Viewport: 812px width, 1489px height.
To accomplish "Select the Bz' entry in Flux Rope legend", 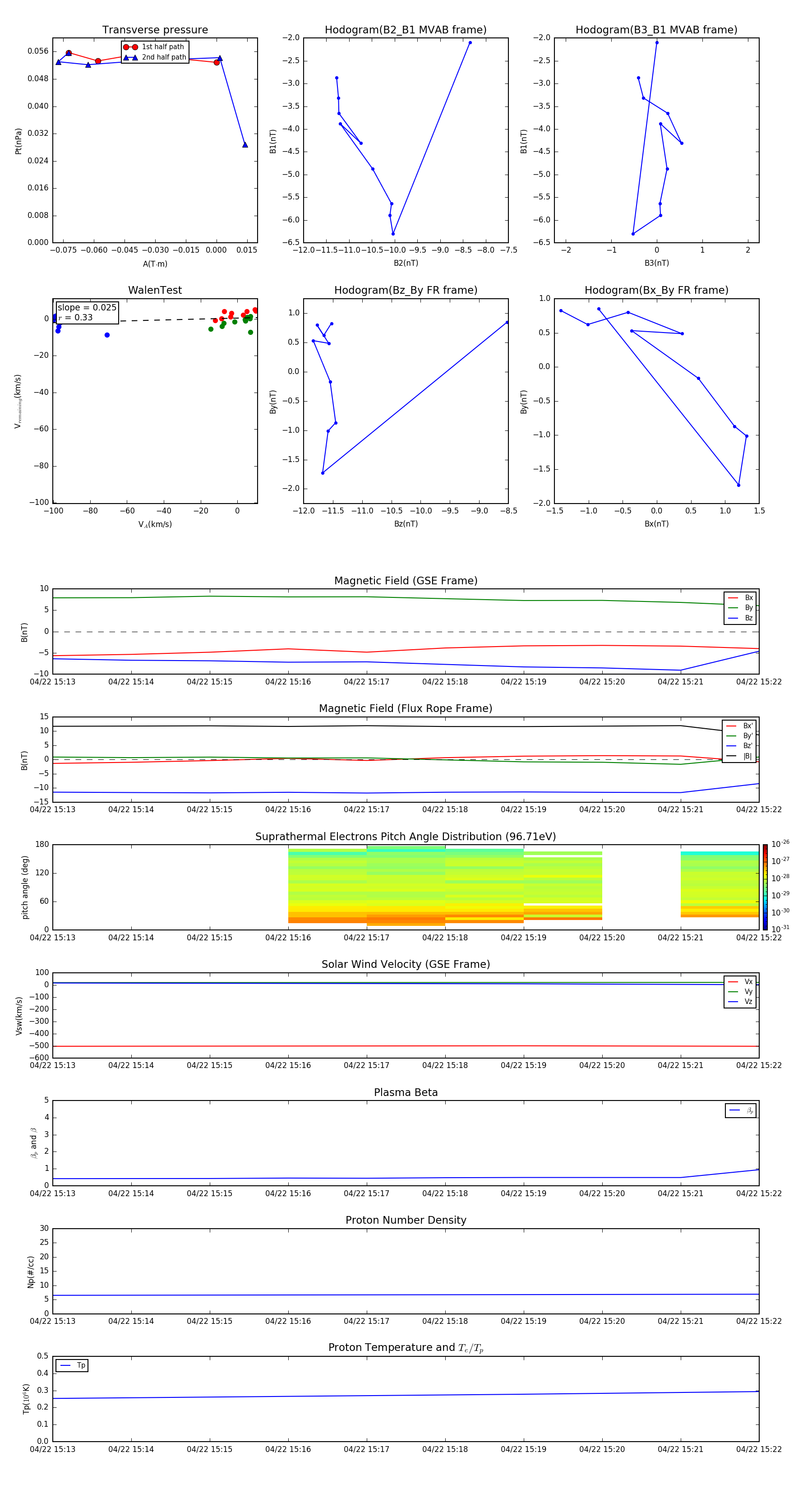I will coord(739,746).
